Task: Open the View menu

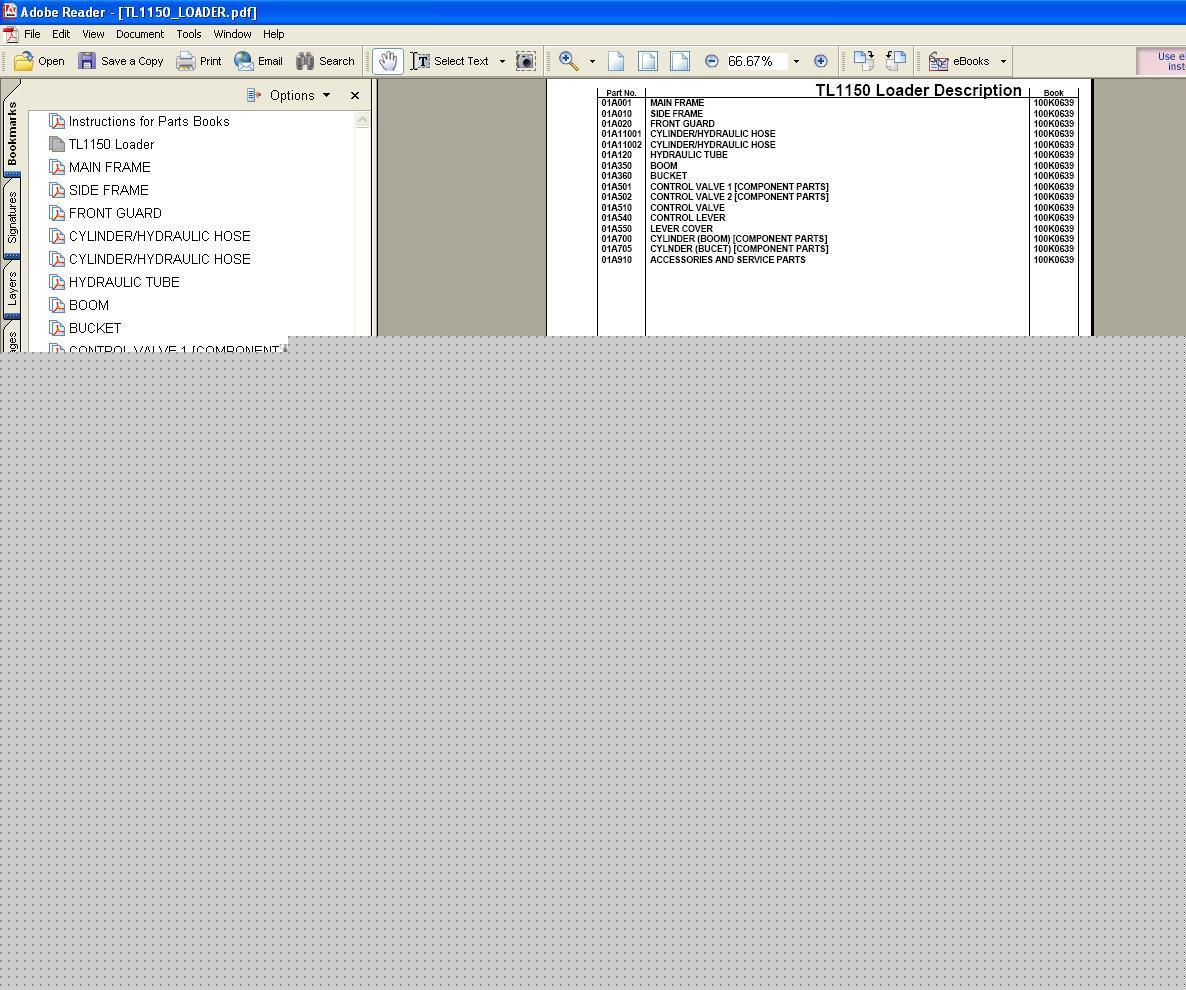Action: [93, 34]
